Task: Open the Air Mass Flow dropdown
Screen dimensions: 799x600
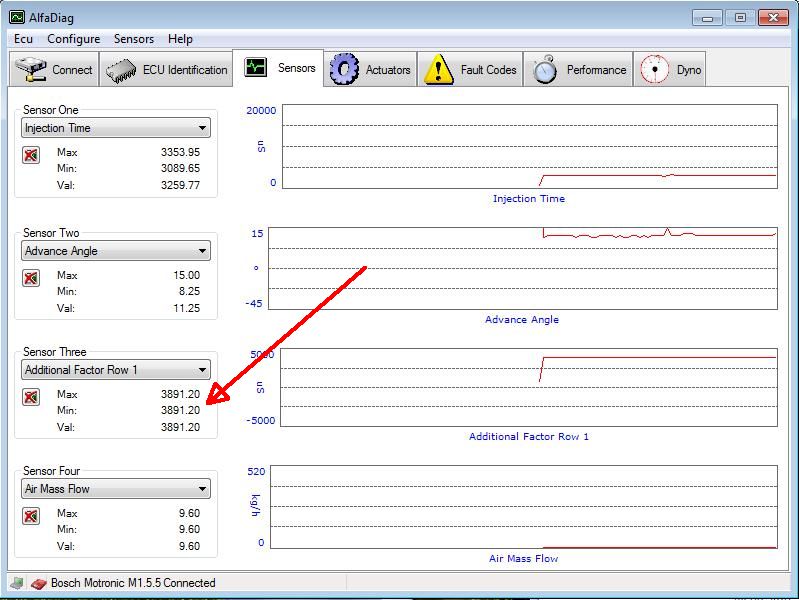Action: click(116, 489)
